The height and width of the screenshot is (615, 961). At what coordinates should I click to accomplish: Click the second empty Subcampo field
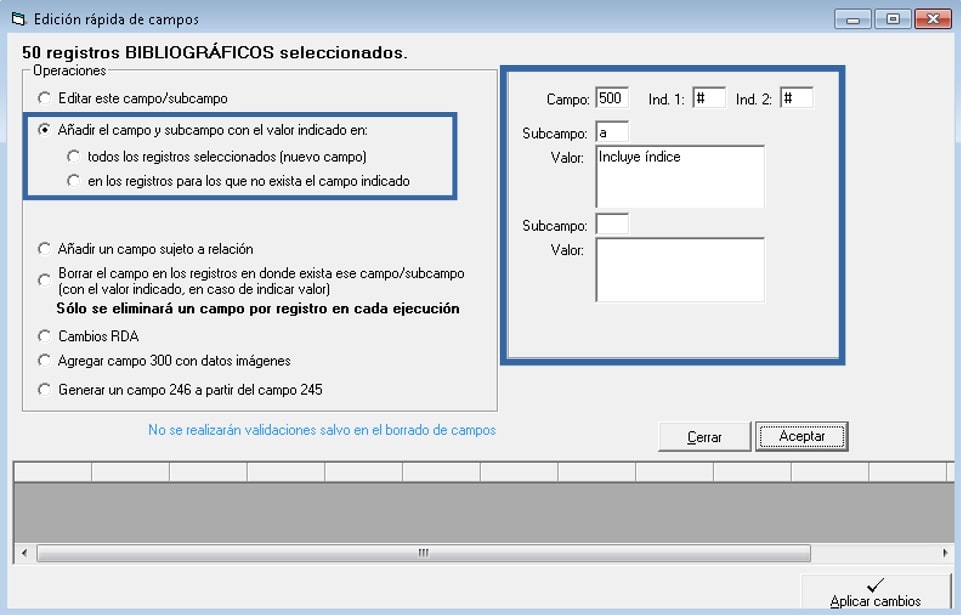(612, 224)
